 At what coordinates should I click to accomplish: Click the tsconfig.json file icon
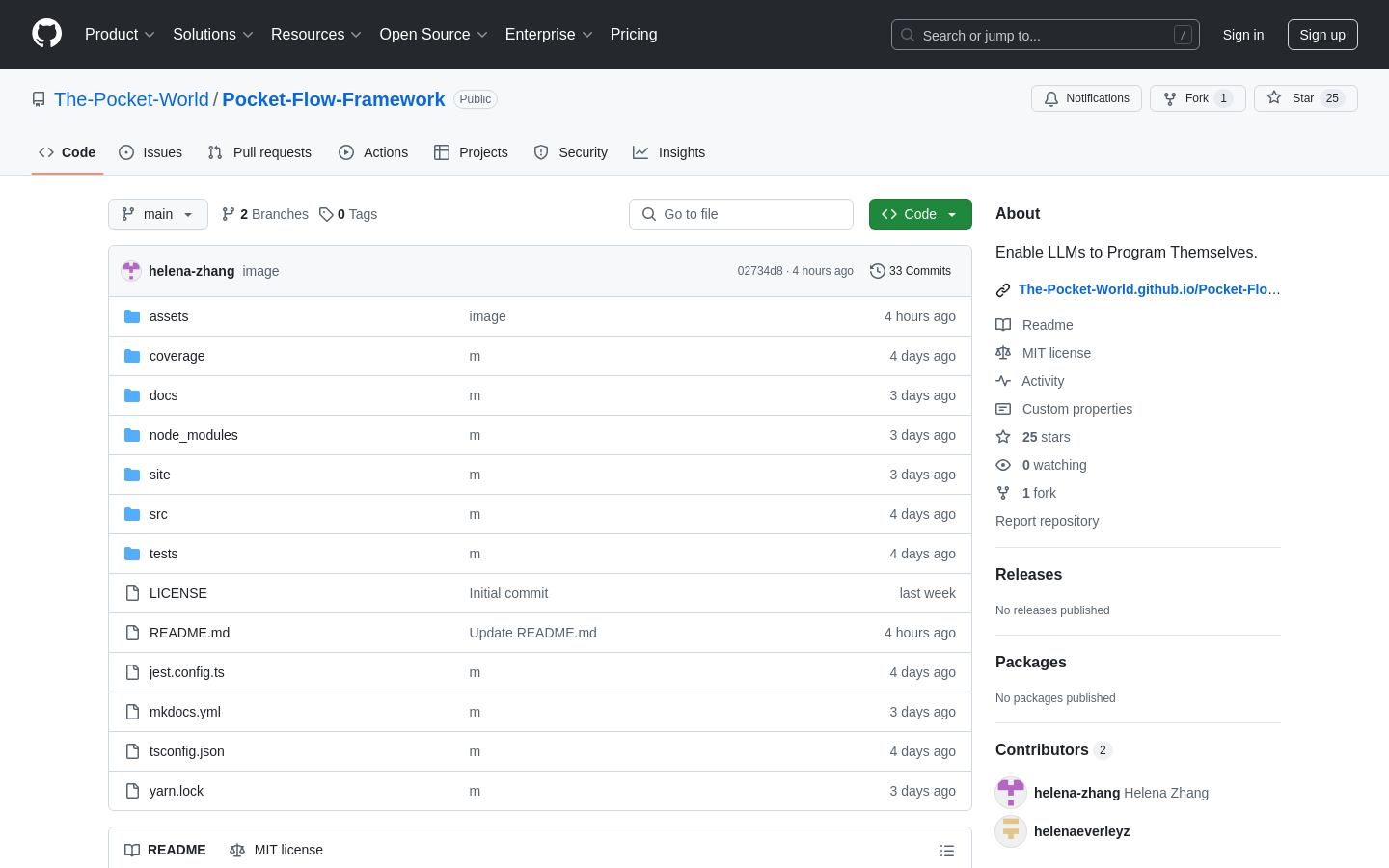click(132, 751)
